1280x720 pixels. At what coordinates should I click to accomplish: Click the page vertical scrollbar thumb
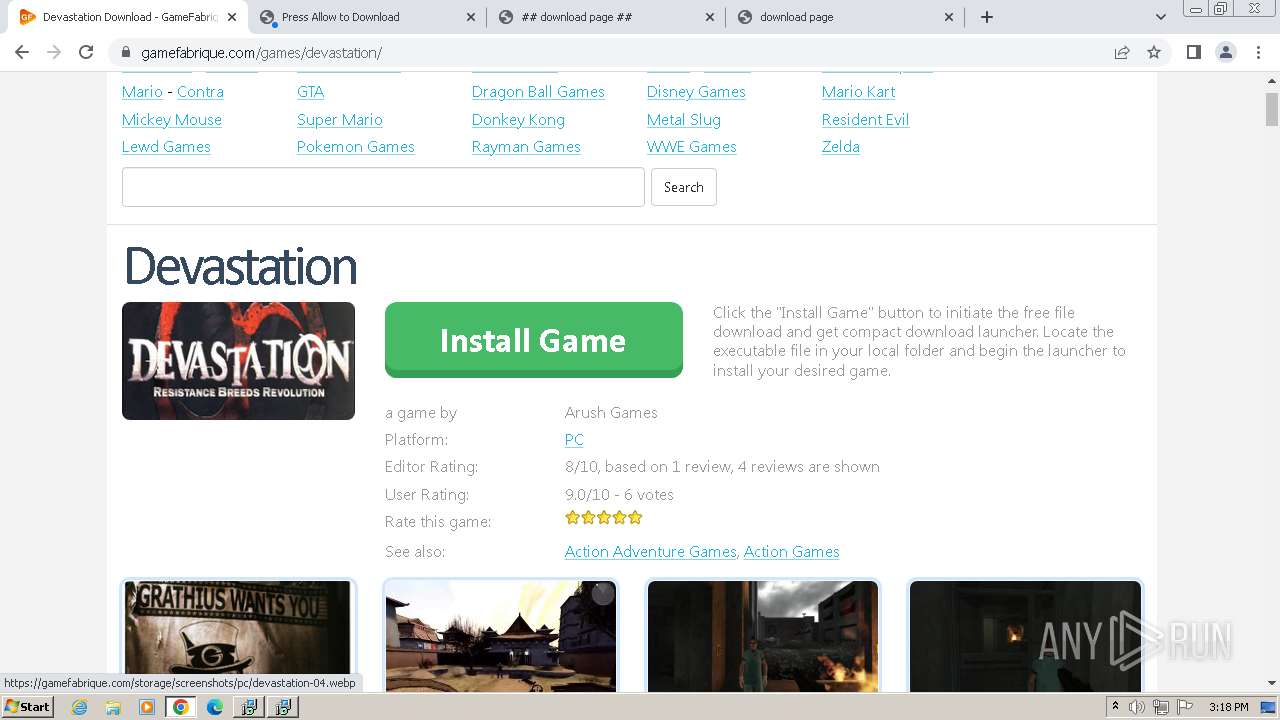pos(1272,109)
